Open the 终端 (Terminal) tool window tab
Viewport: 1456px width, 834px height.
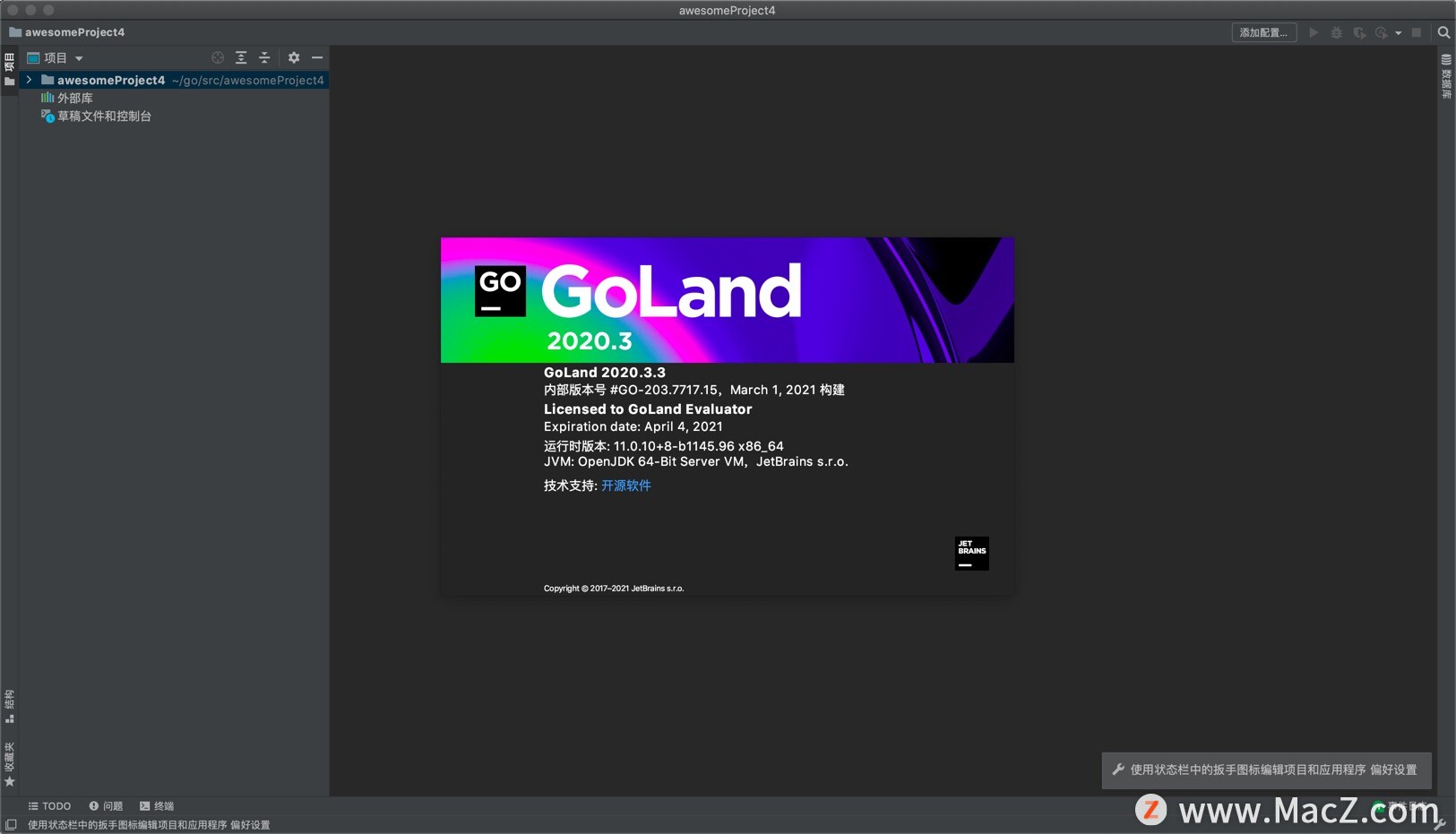[157, 806]
